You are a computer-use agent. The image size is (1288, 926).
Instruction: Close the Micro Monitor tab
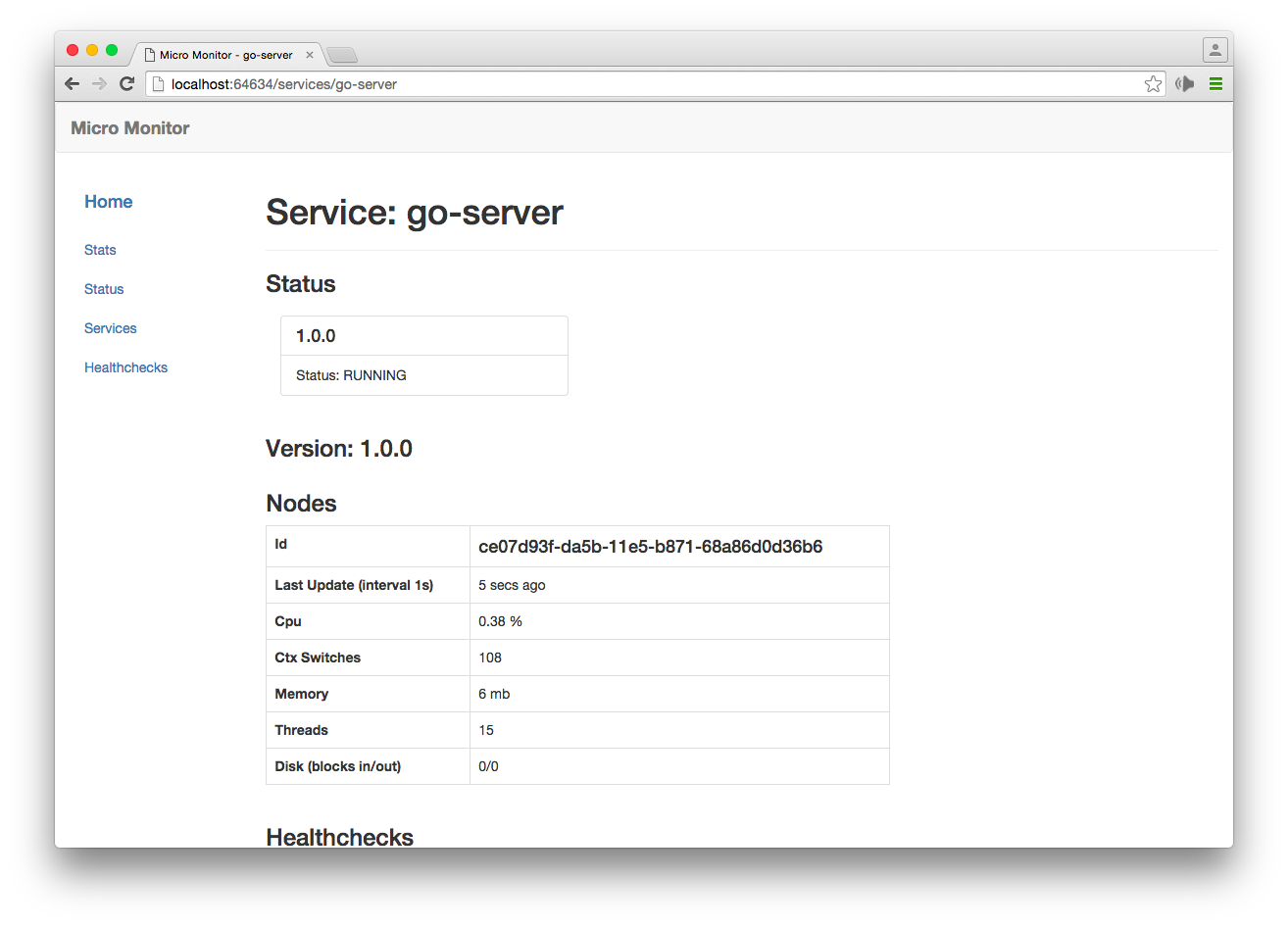click(310, 55)
